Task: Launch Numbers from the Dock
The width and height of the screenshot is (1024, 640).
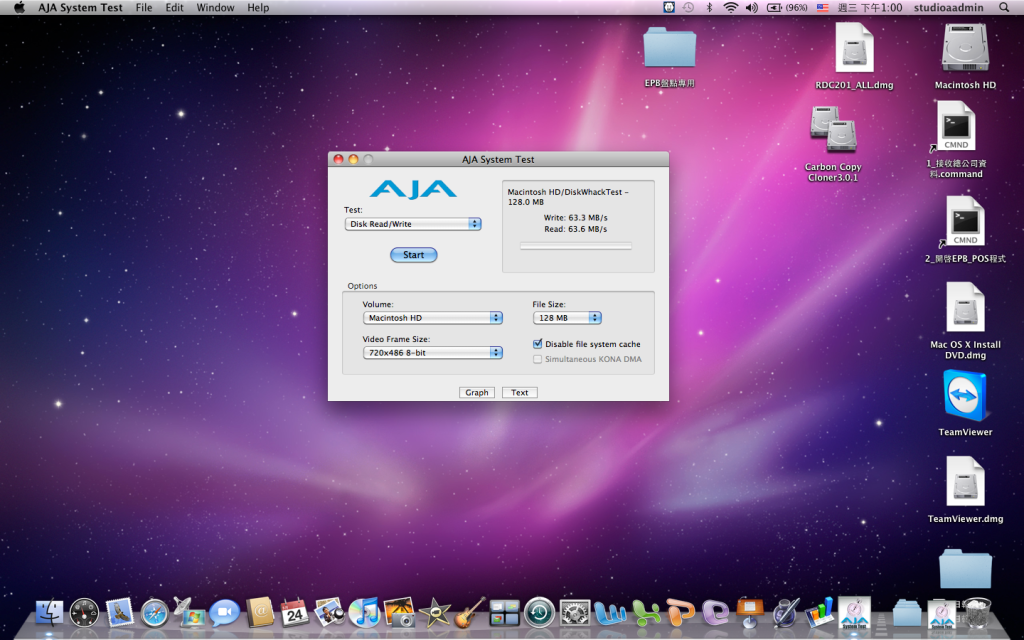Action: click(x=820, y=613)
